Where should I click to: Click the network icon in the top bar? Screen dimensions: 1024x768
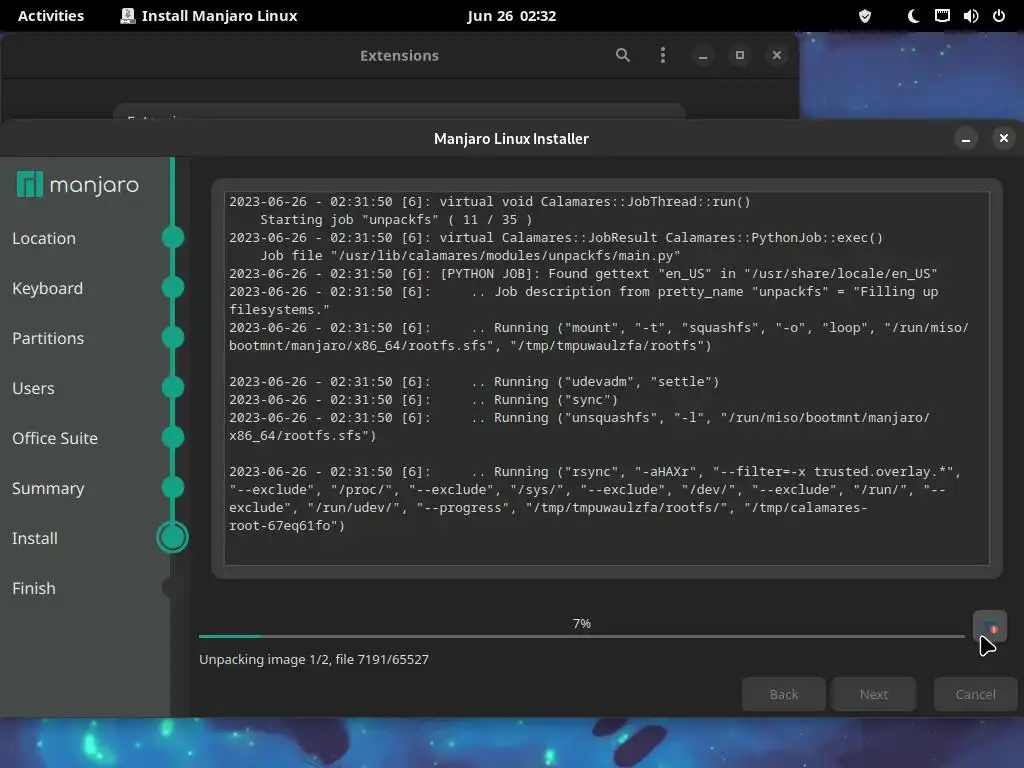(x=942, y=16)
